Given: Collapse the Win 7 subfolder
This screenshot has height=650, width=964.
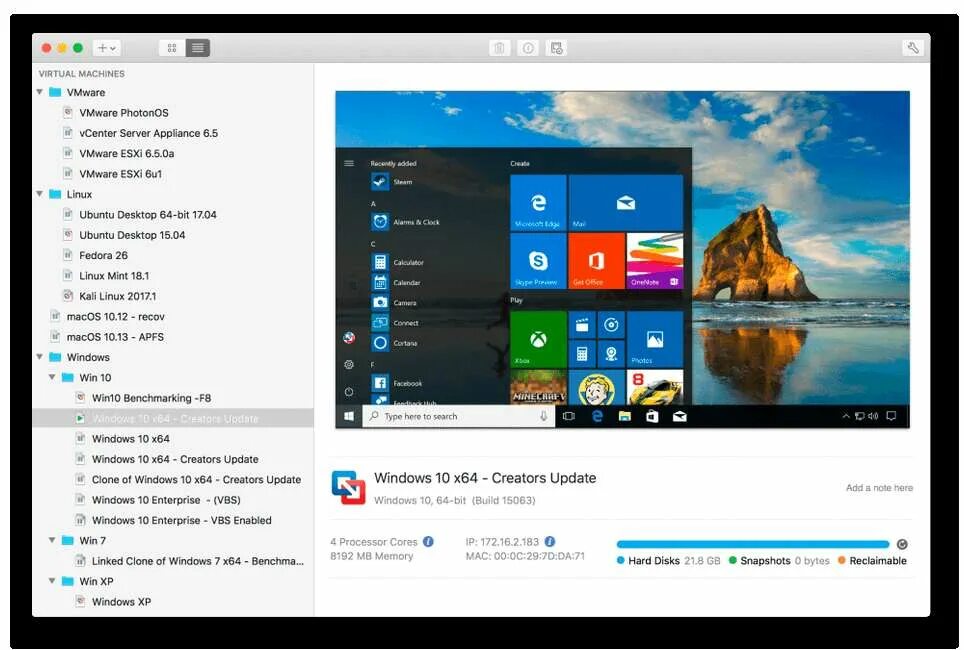Looking at the screenshot, I should (x=52, y=541).
